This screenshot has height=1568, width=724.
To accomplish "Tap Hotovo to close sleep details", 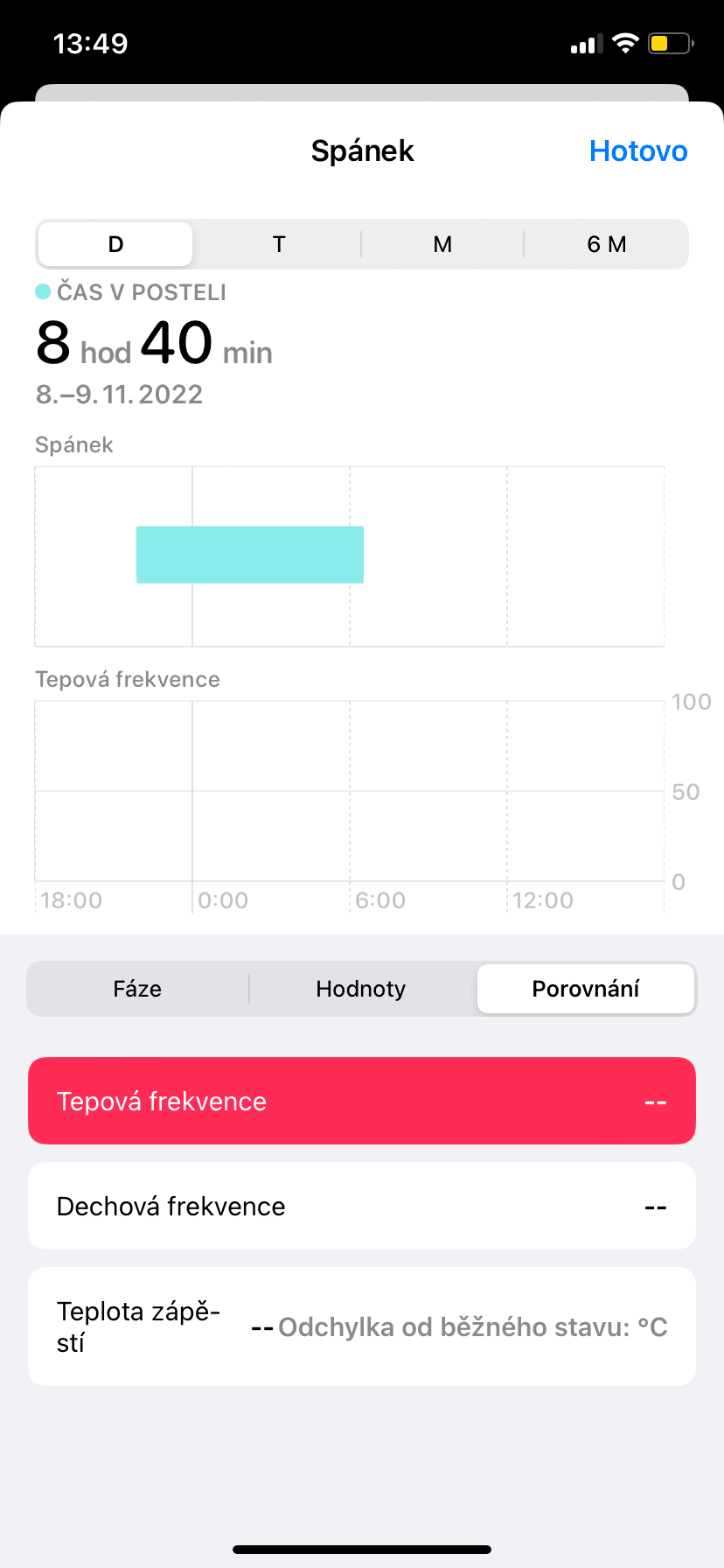I will [x=638, y=150].
